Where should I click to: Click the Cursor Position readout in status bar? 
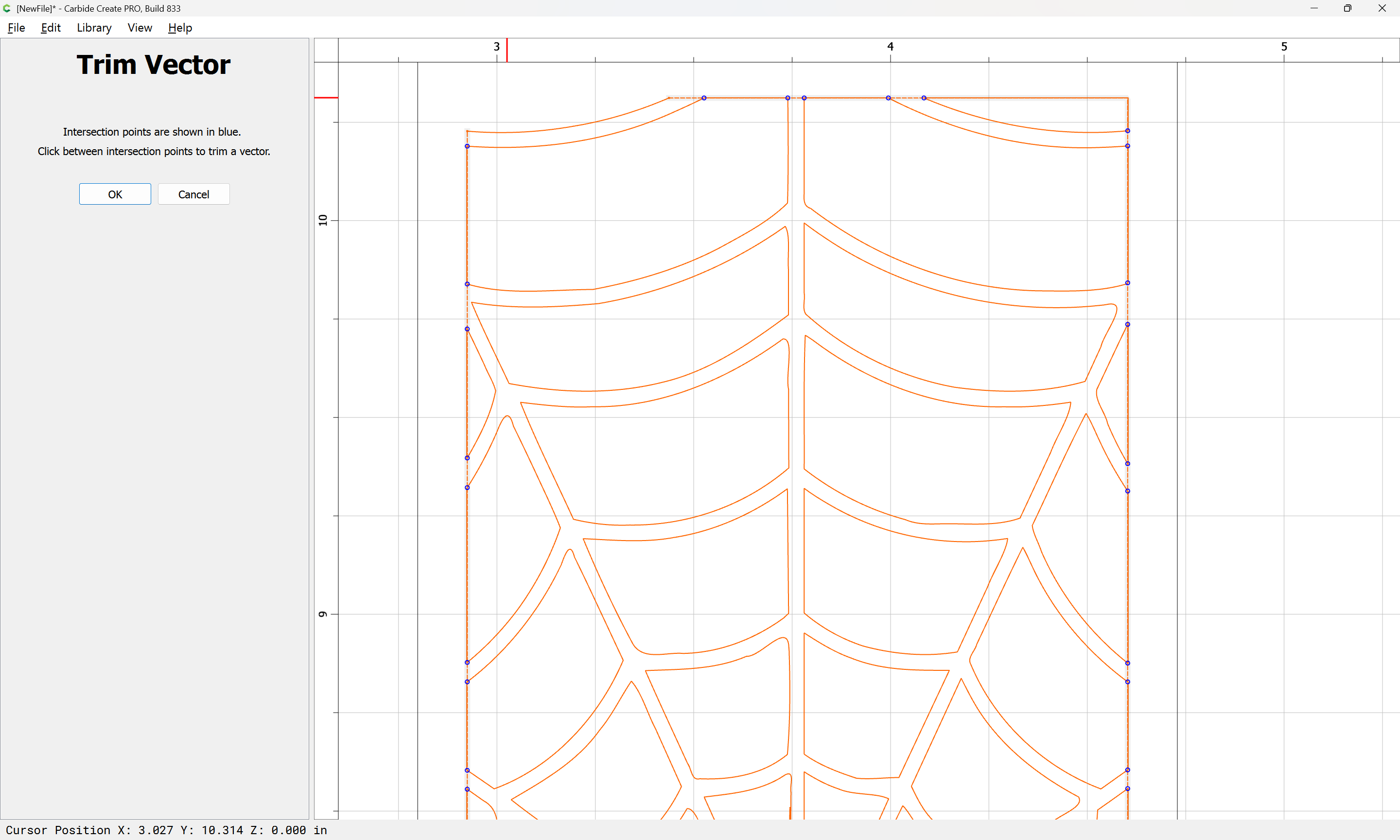click(x=166, y=830)
